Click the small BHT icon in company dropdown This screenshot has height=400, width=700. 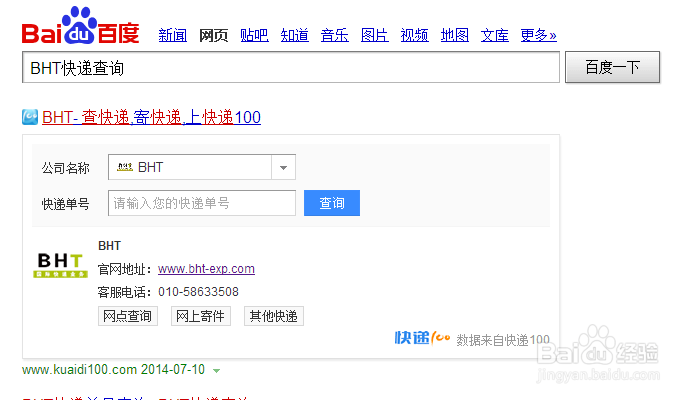pyautogui.click(x=125, y=167)
